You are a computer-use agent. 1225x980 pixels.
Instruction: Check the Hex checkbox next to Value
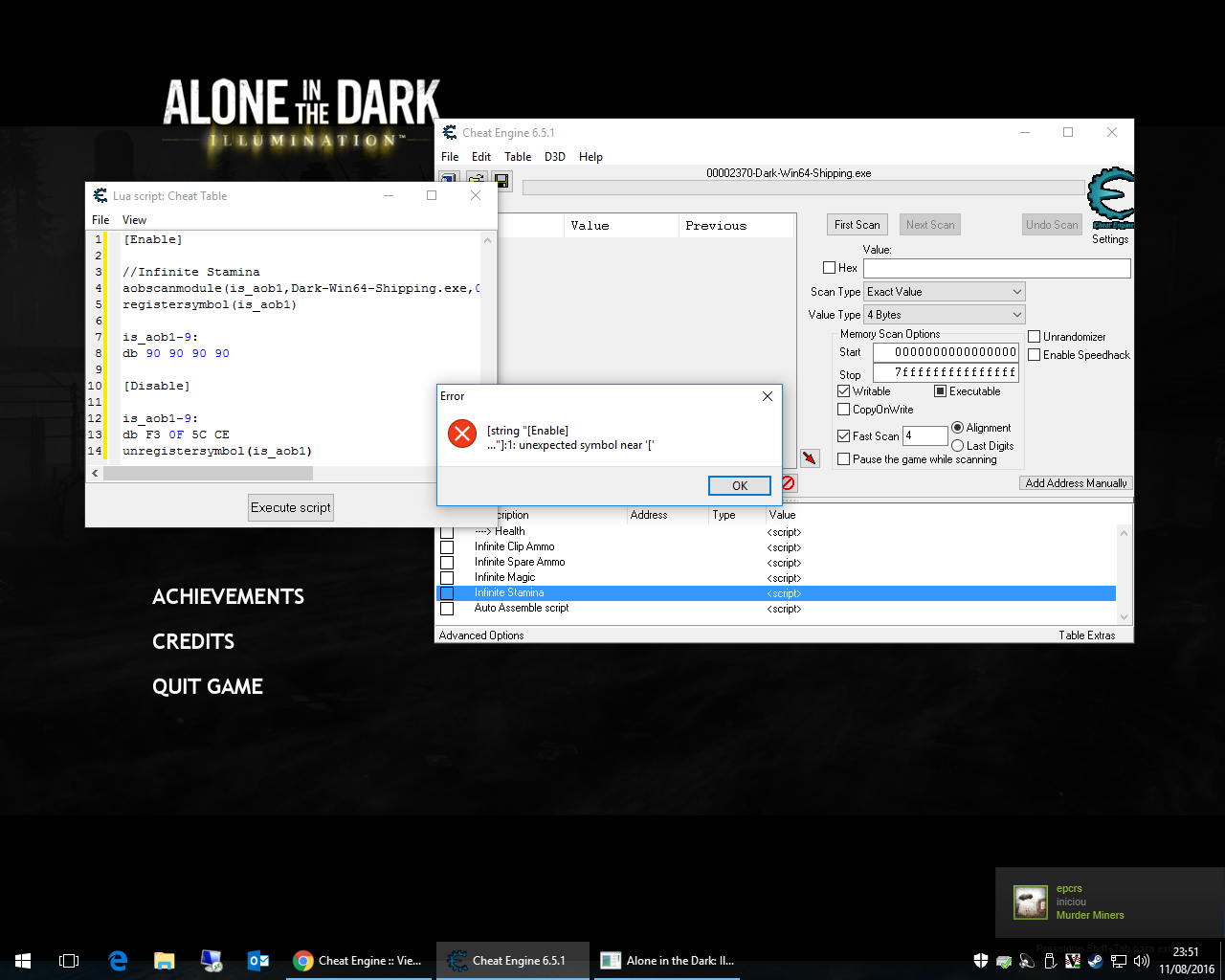pyautogui.click(x=829, y=267)
